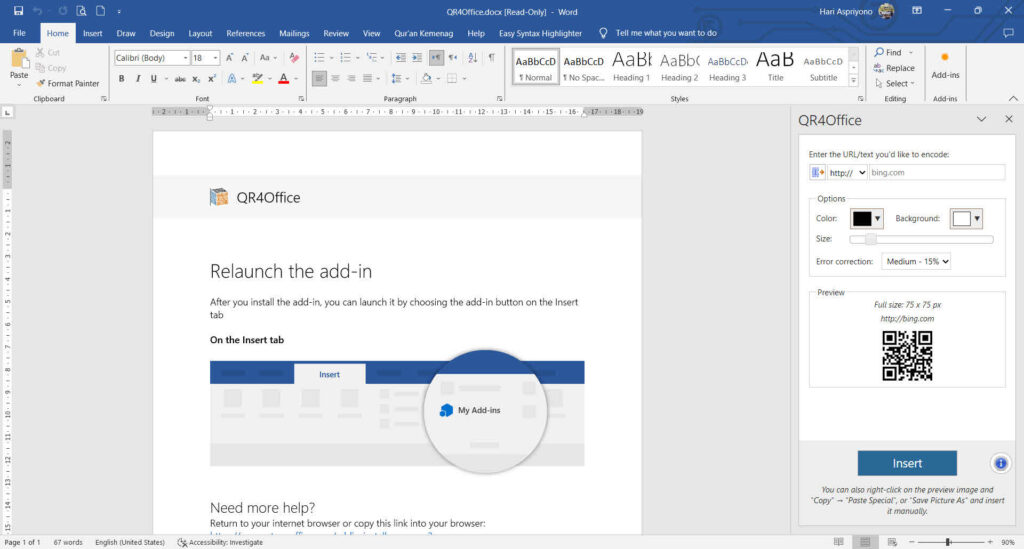Open the black QR Color swatch picker
This screenshot has height=549, width=1024.
866,219
